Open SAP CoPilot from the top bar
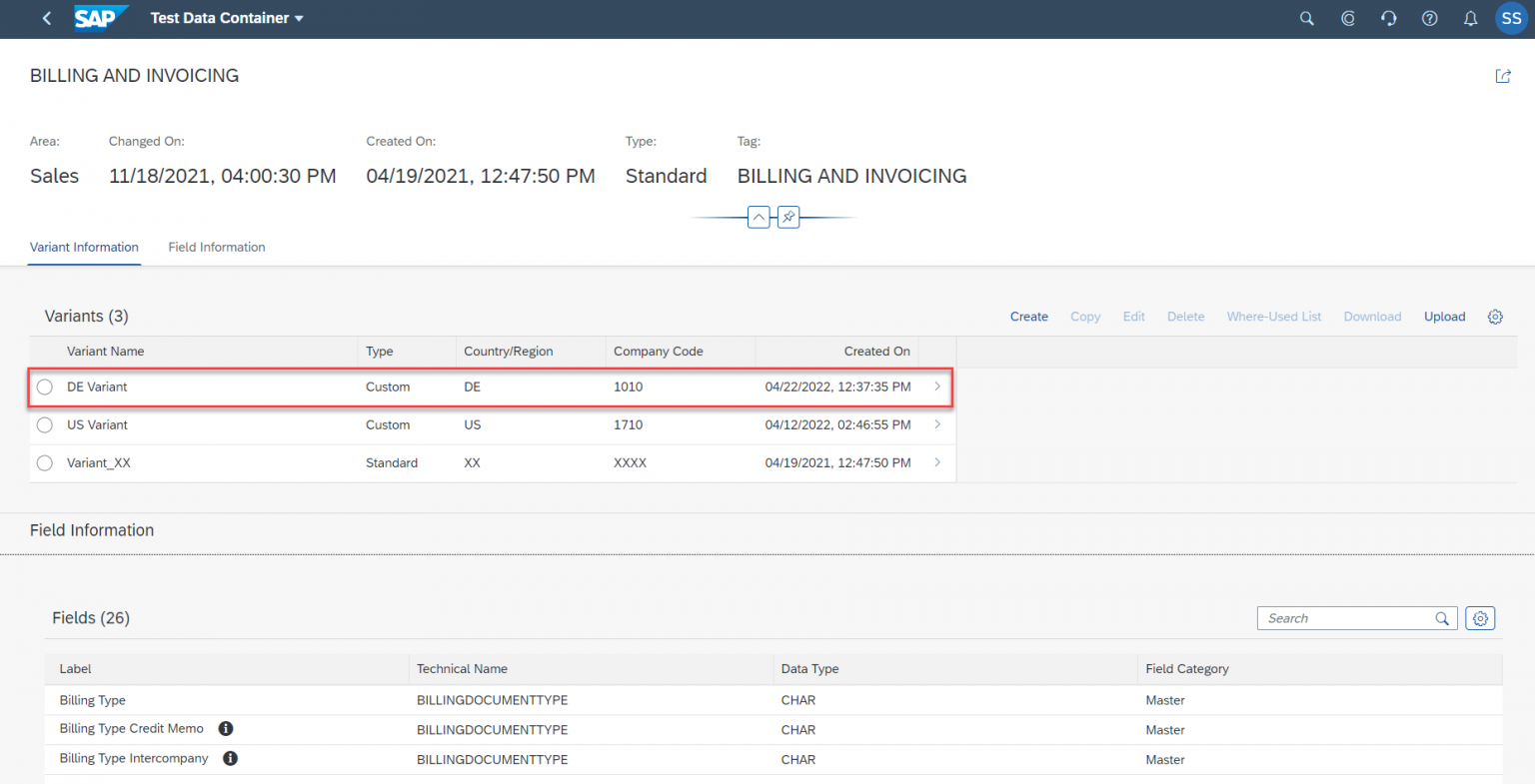 [1347, 18]
